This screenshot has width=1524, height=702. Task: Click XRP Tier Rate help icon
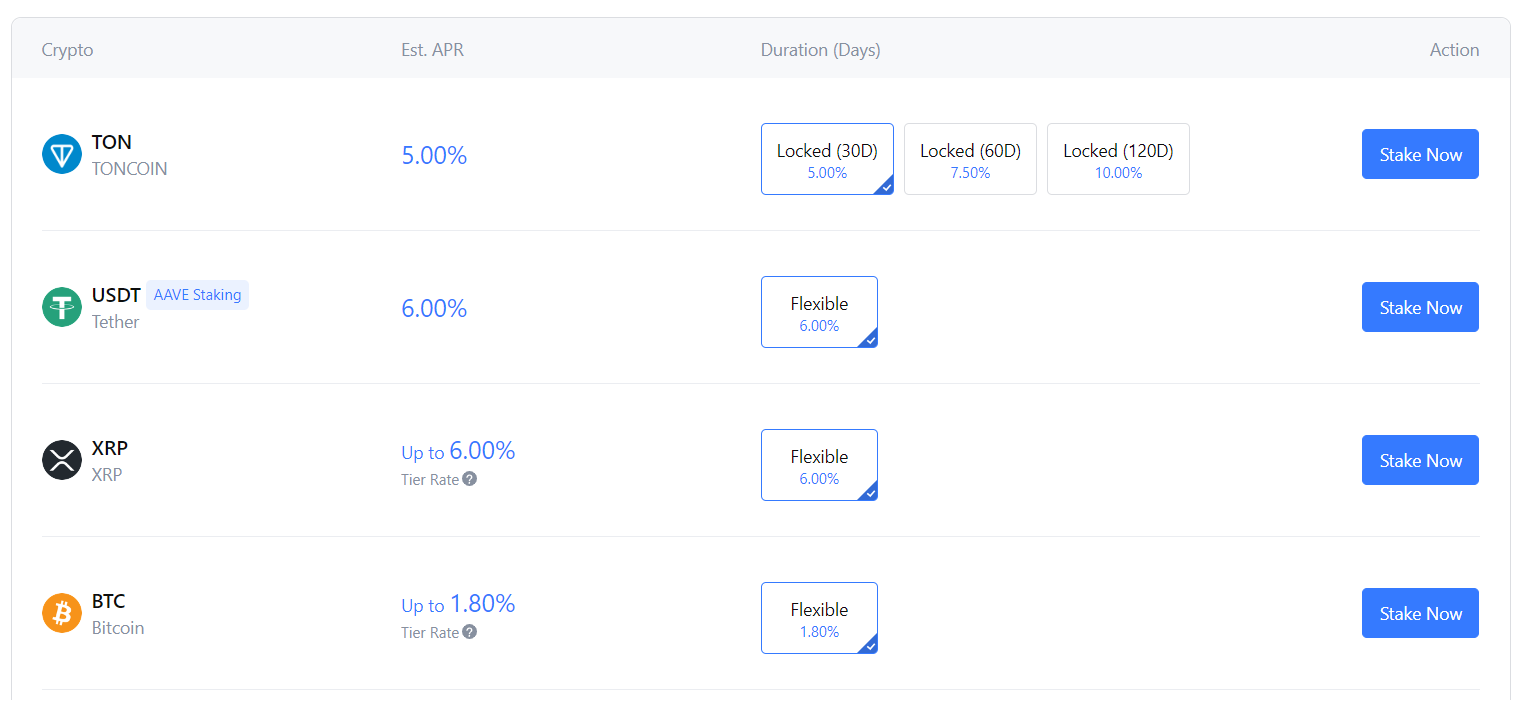pyautogui.click(x=470, y=479)
